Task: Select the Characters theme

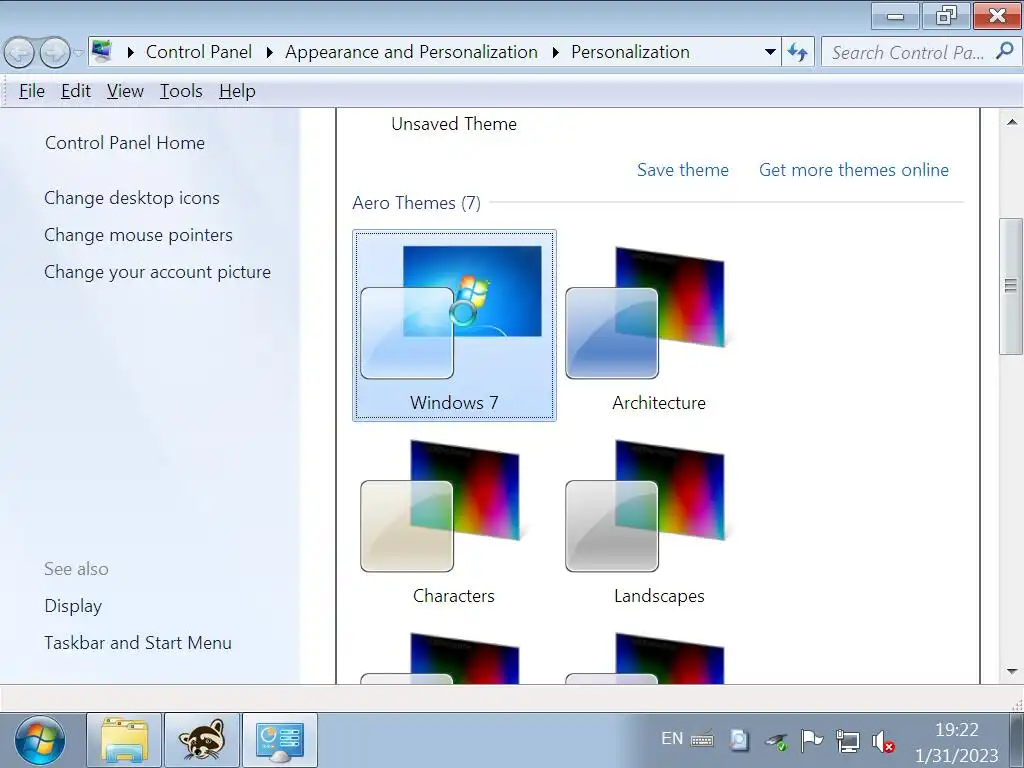Action: click(454, 520)
